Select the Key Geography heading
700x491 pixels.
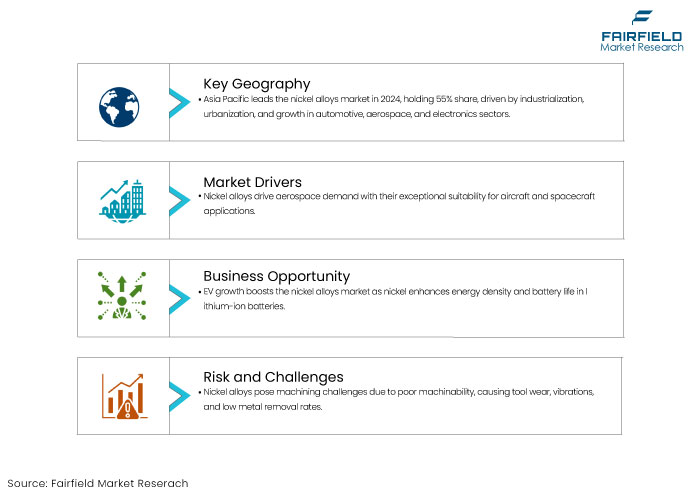tap(257, 84)
